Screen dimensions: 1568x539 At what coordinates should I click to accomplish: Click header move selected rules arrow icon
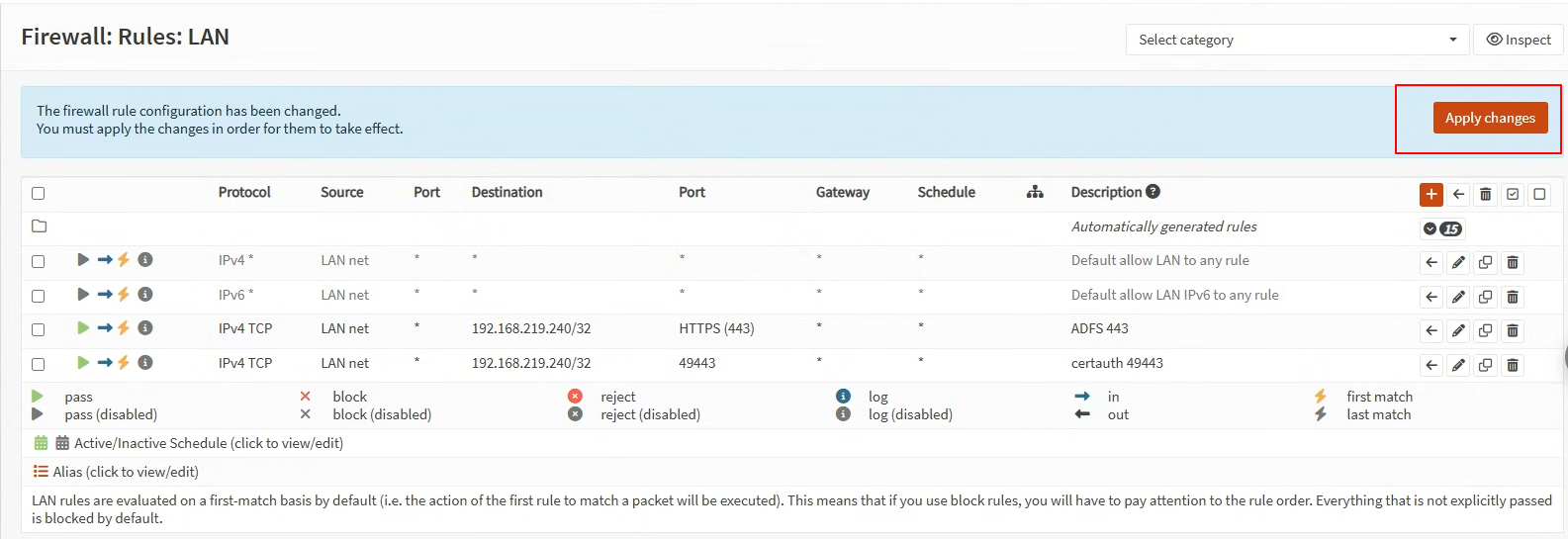click(x=1458, y=194)
